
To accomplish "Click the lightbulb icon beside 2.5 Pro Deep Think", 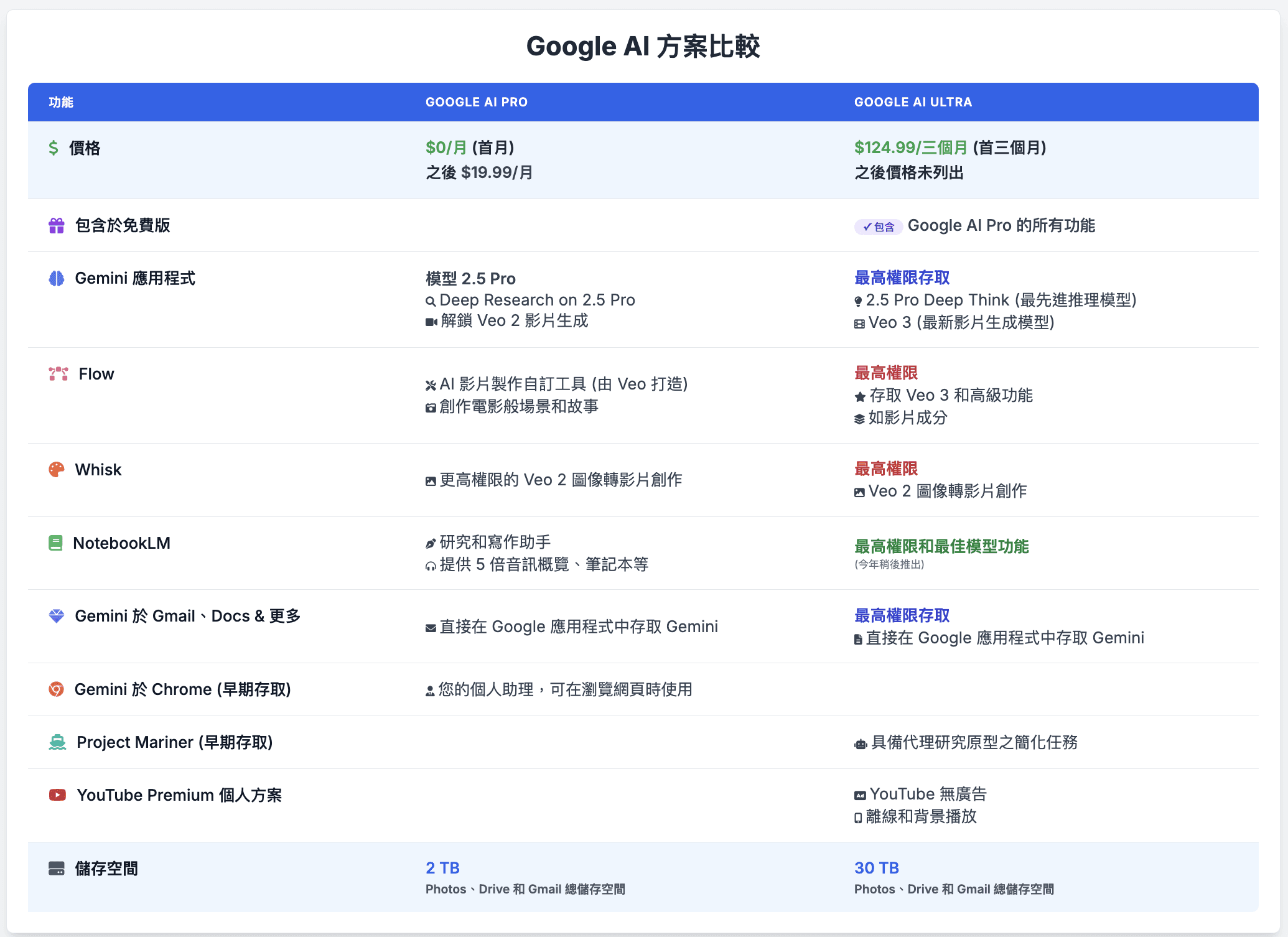I will tap(858, 302).
